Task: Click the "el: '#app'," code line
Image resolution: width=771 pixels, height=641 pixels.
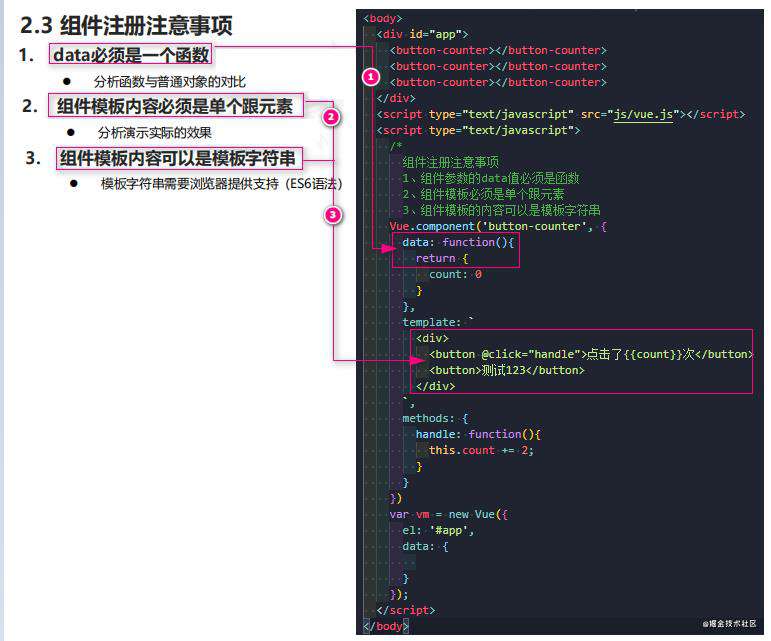Action: point(438,530)
